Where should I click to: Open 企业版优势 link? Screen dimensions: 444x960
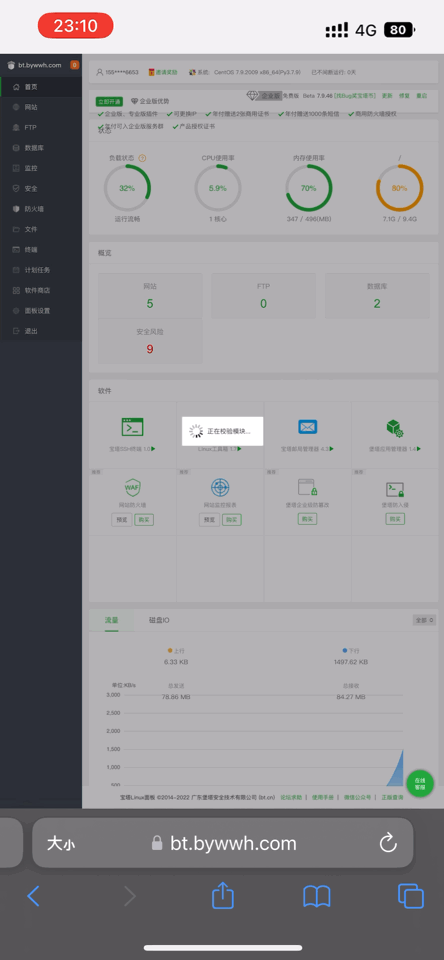click(x=151, y=101)
